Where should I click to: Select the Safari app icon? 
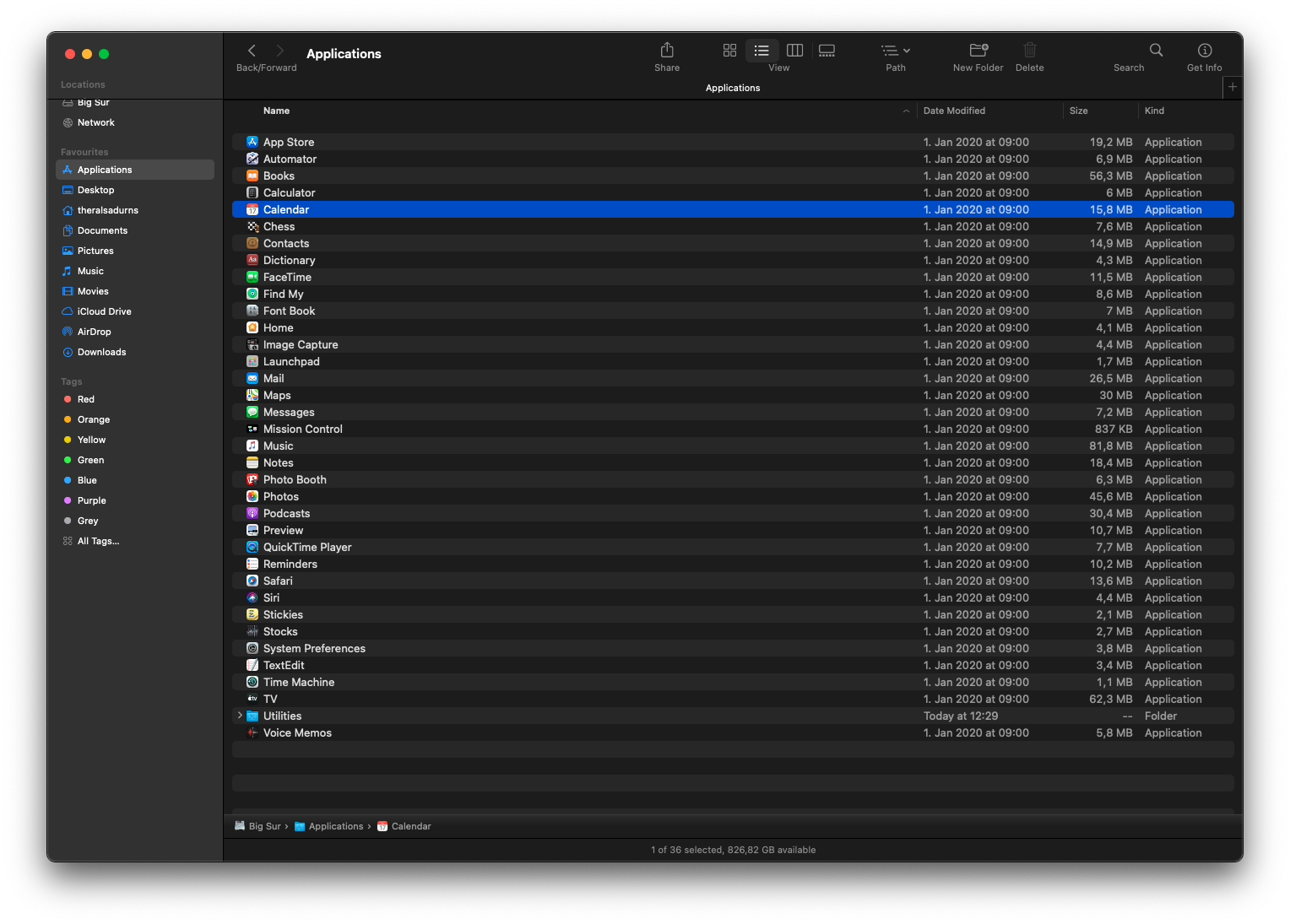pyautogui.click(x=252, y=581)
